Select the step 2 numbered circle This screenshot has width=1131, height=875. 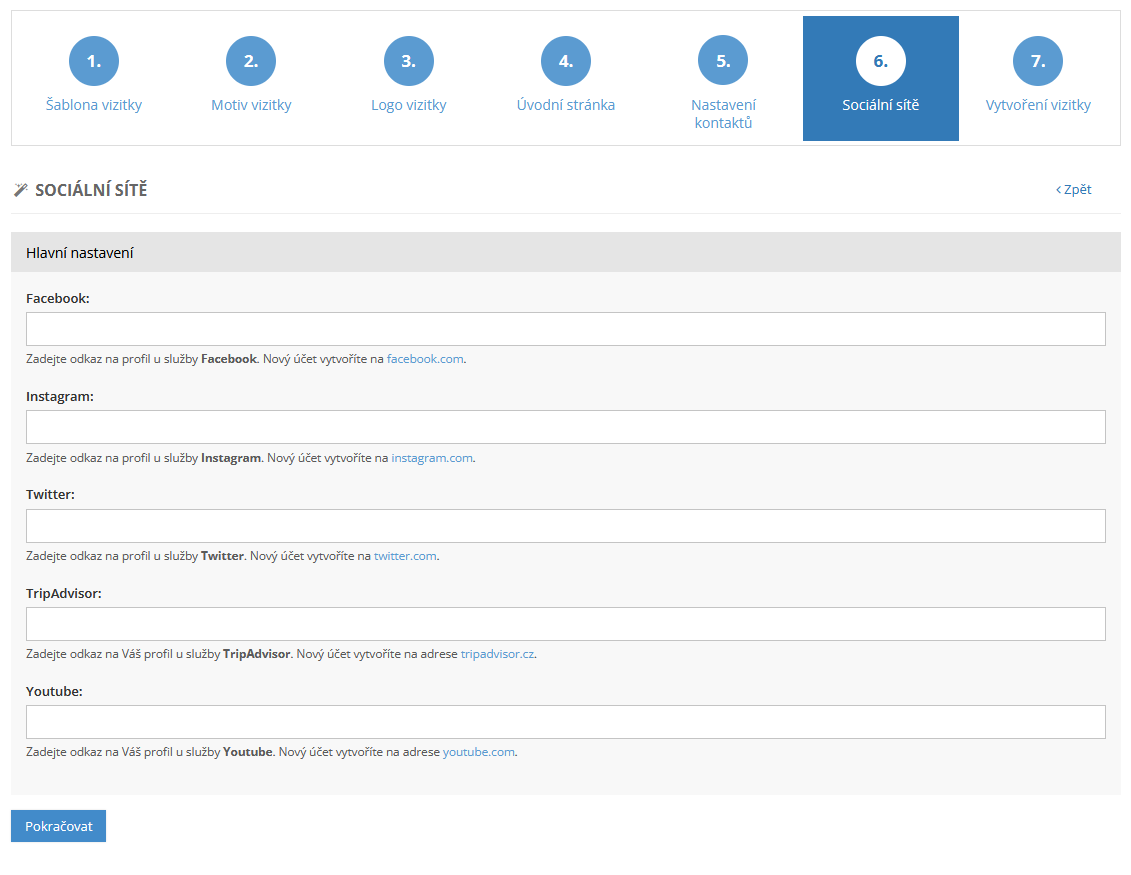pyautogui.click(x=251, y=61)
